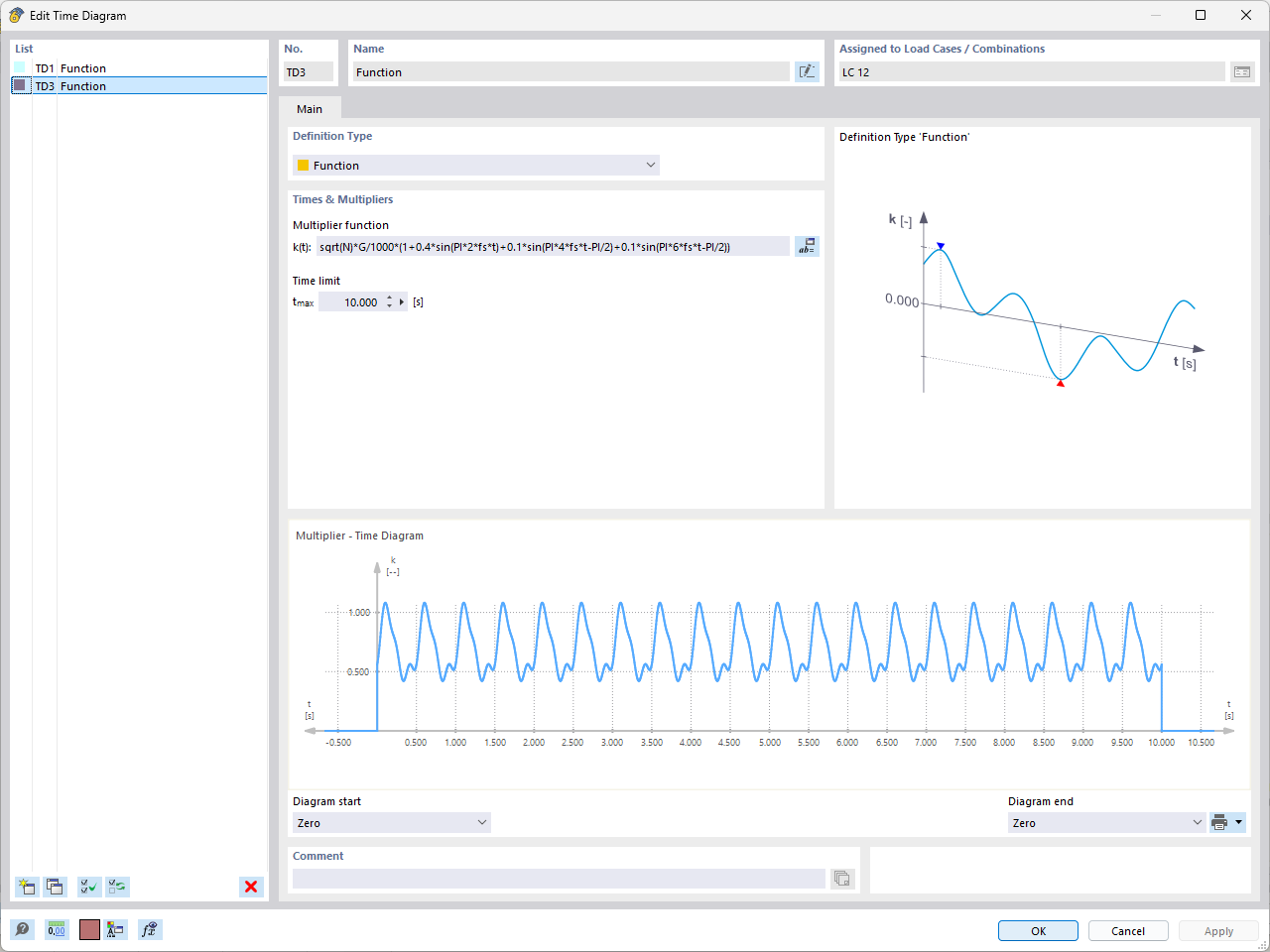Apply the time diagram changes
This screenshot has width=1270, height=952.
pyautogui.click(x=1218, y=930)
